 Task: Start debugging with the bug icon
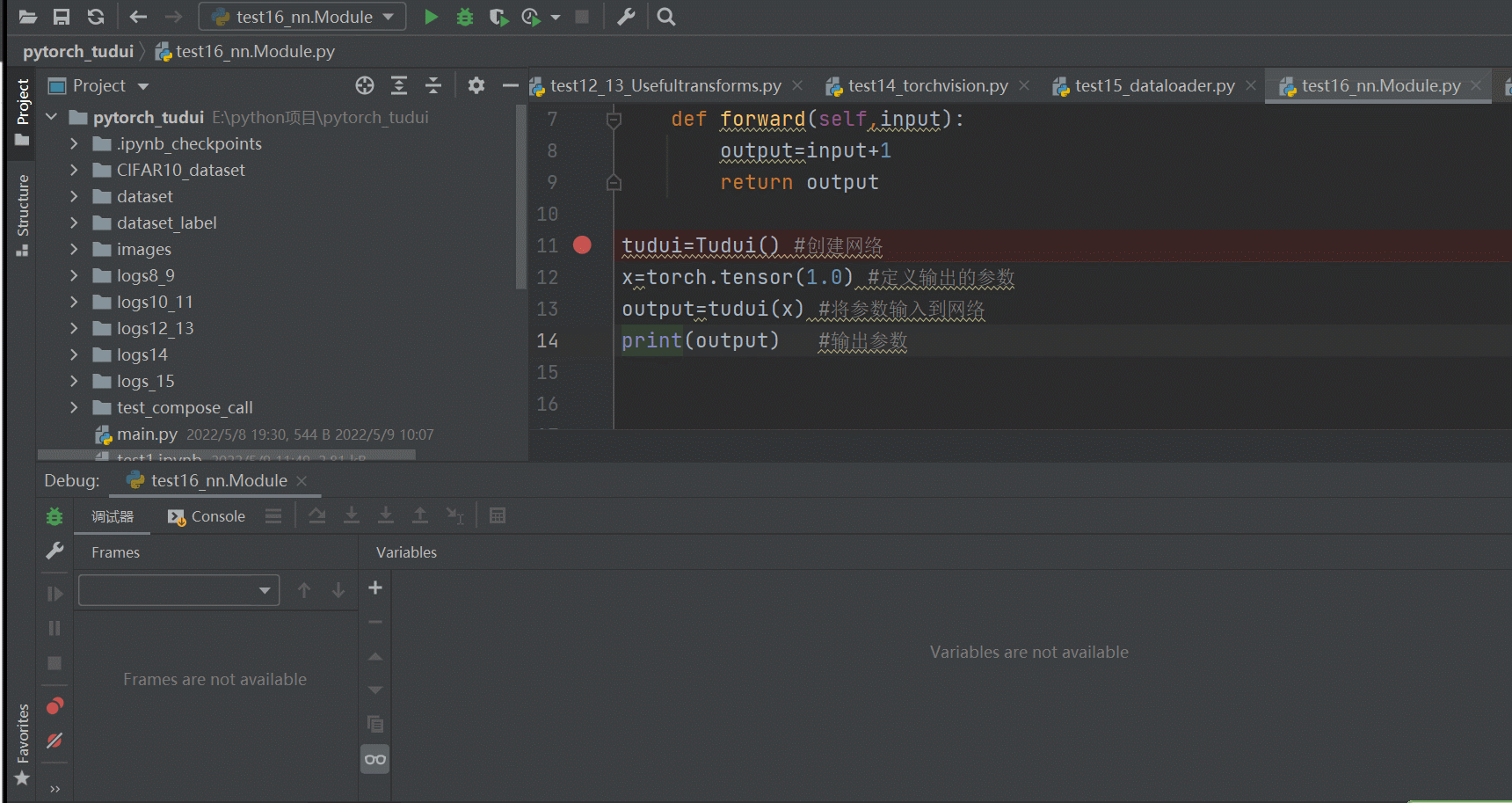point(465,17)
